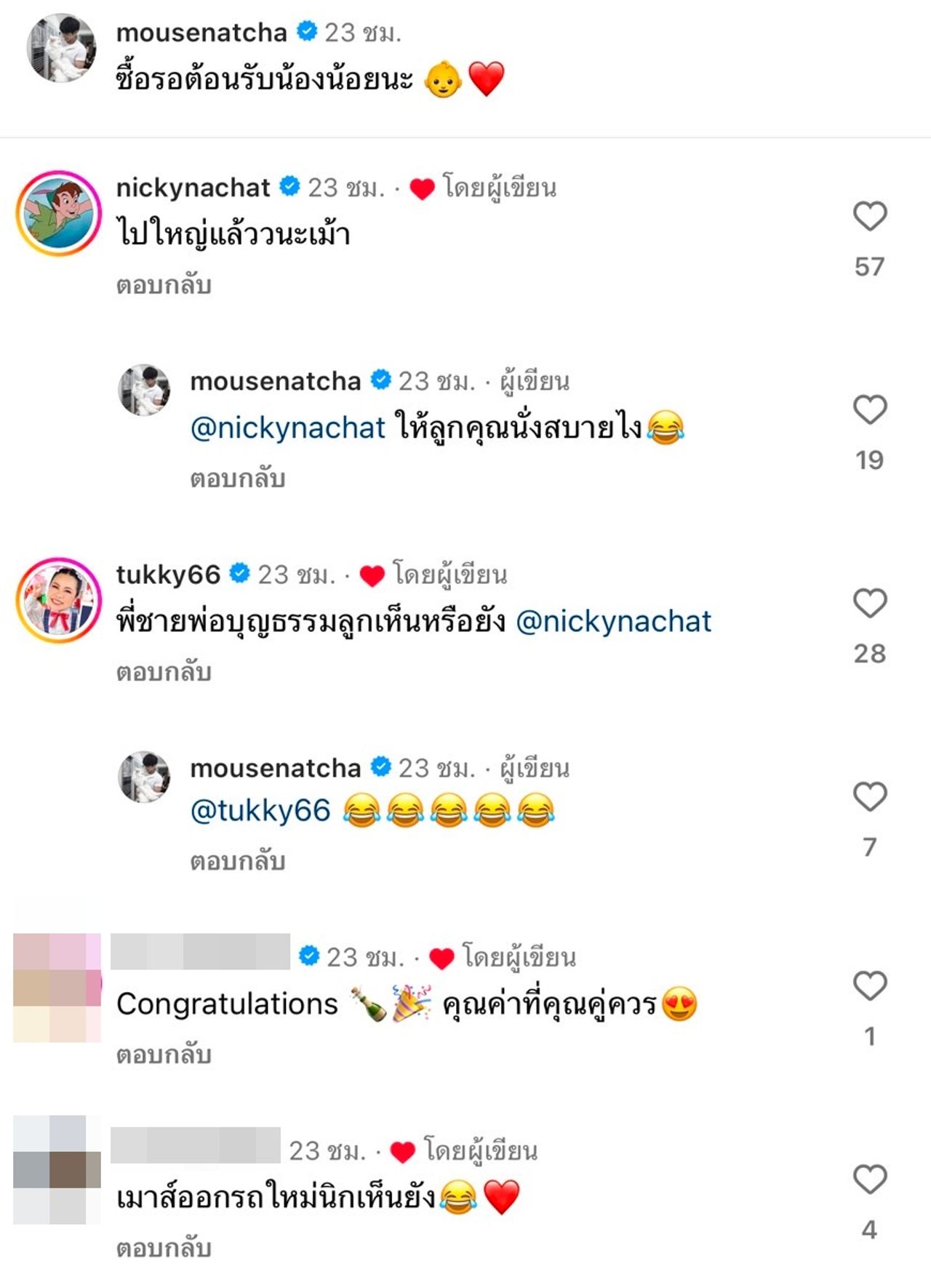931x1288 pixels.
Task: Like tukky66's comment with 28 likes
Action: tap(869, 603)
